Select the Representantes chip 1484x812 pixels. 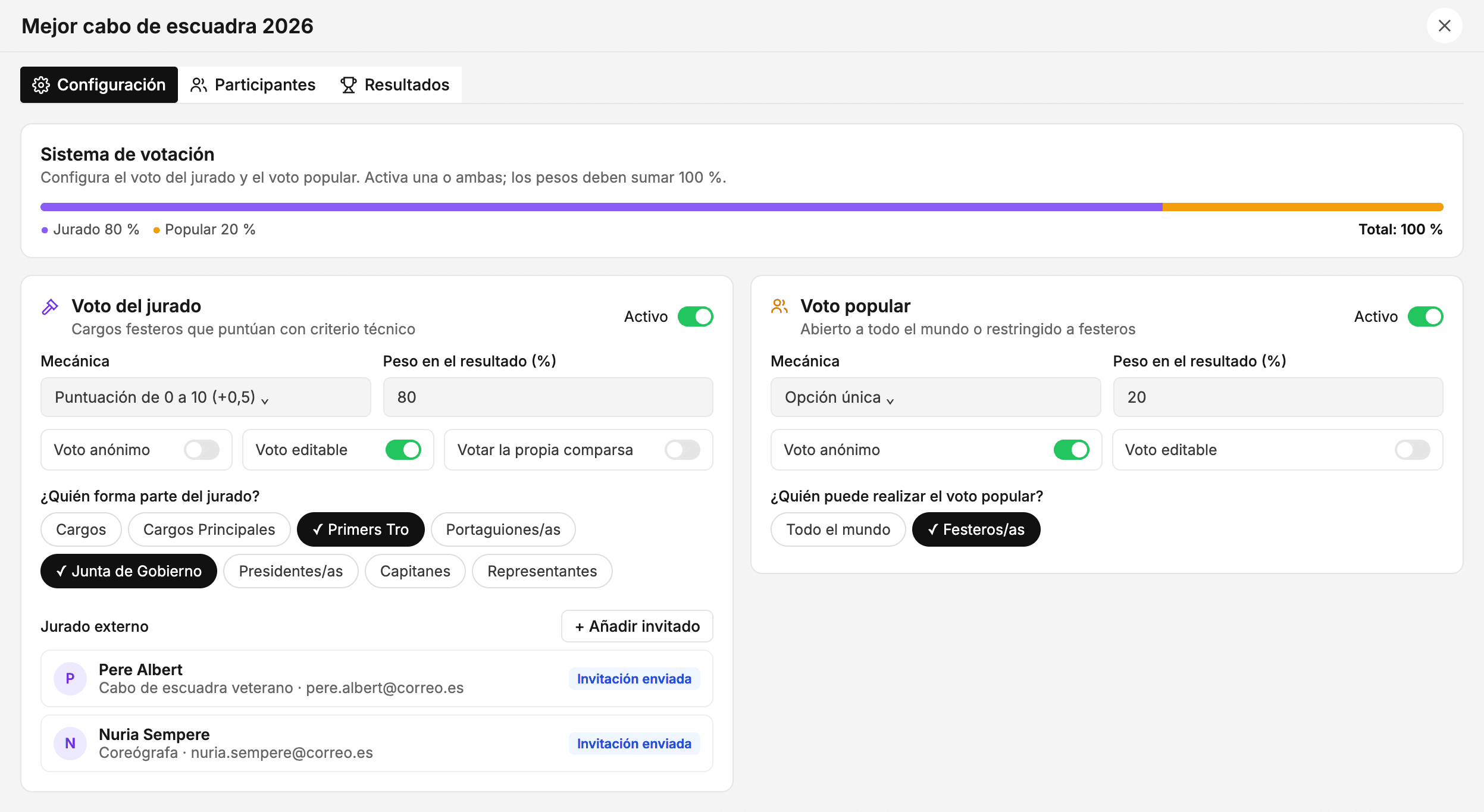click(x=542, y=571)
